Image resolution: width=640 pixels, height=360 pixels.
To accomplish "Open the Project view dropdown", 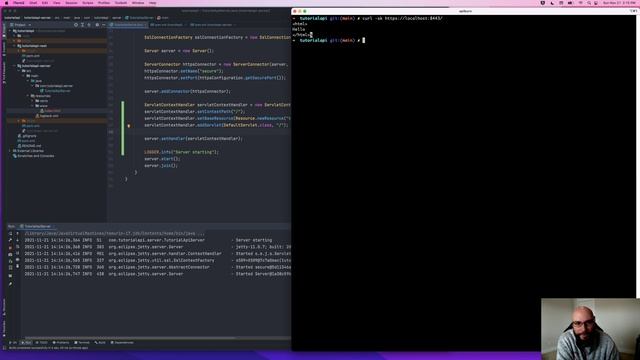I will tap(20, 25).
